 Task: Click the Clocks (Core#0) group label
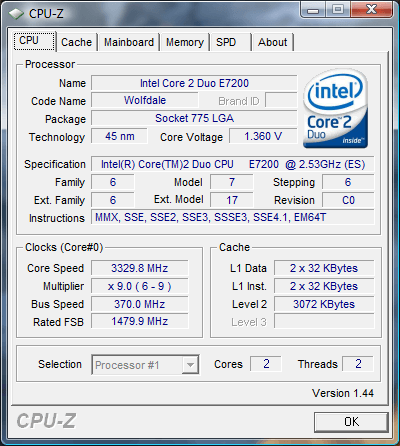point(64,247)
